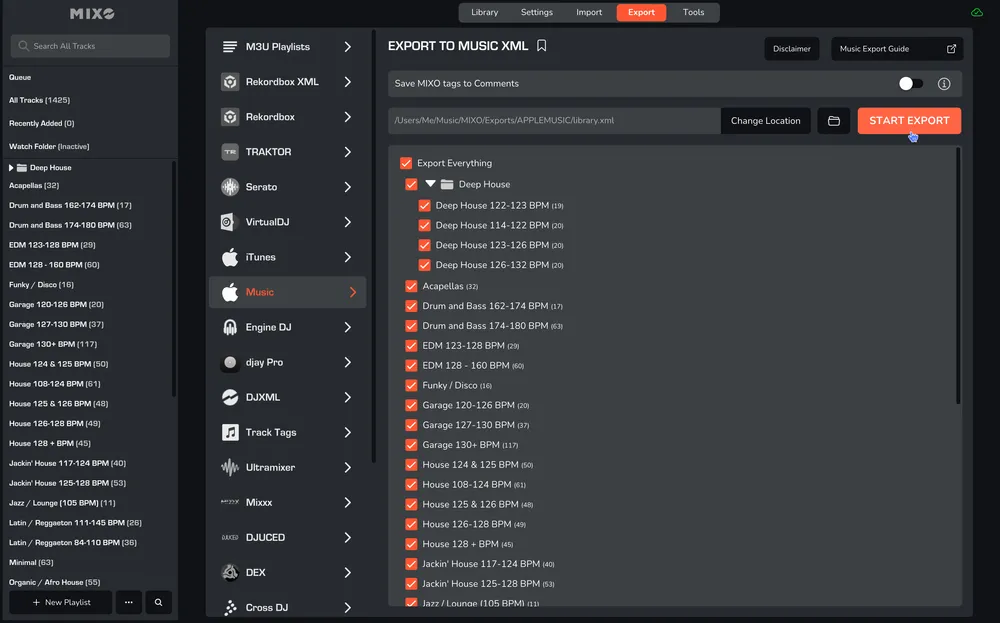This screenshot has width=1000, height=623.
Task: Uncheck the Export Everything checkbox
Action: tap(405, 162)
